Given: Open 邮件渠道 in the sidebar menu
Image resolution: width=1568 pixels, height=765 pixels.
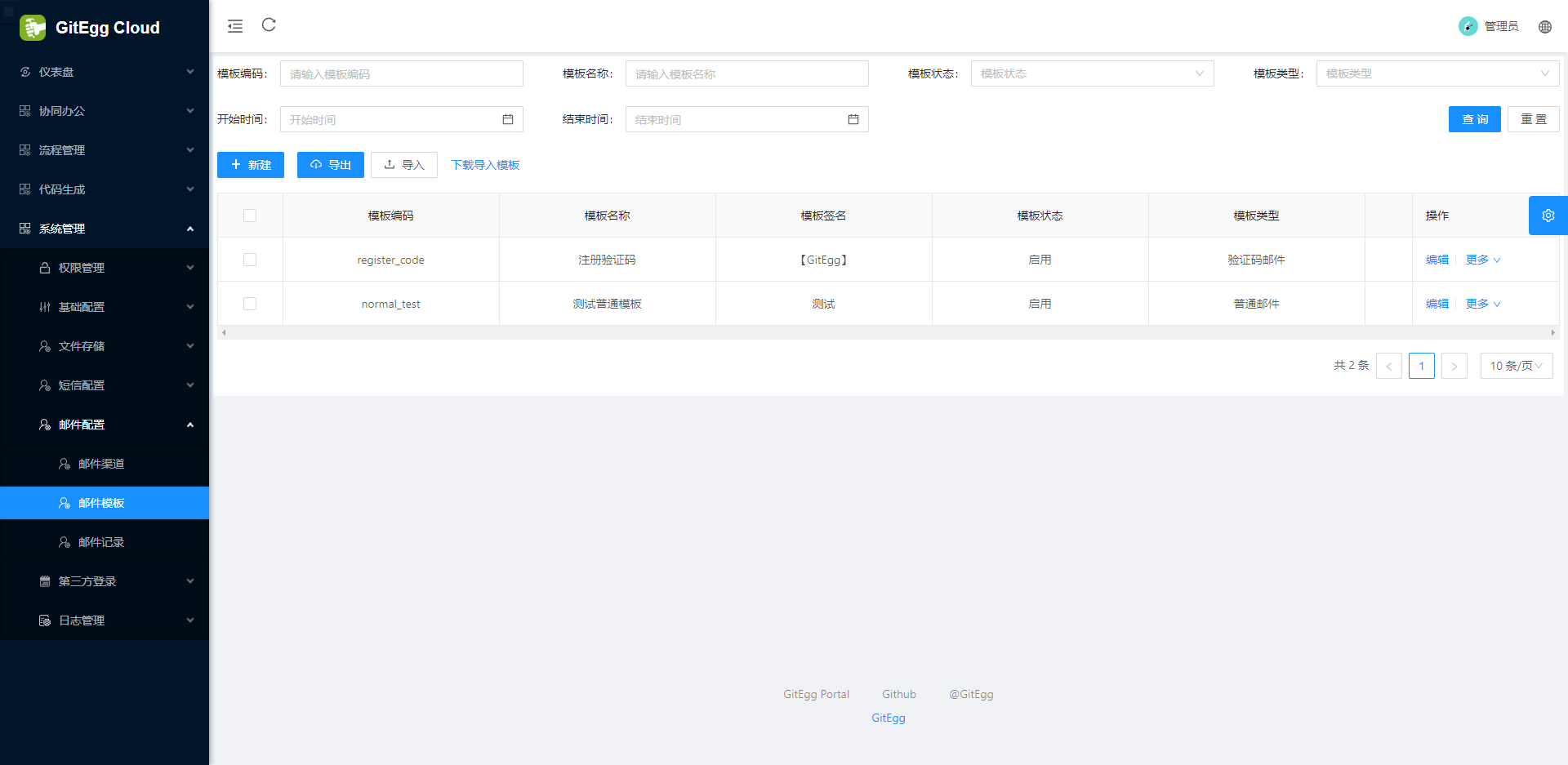Looking at the screenshot, I should coord(100,463).
